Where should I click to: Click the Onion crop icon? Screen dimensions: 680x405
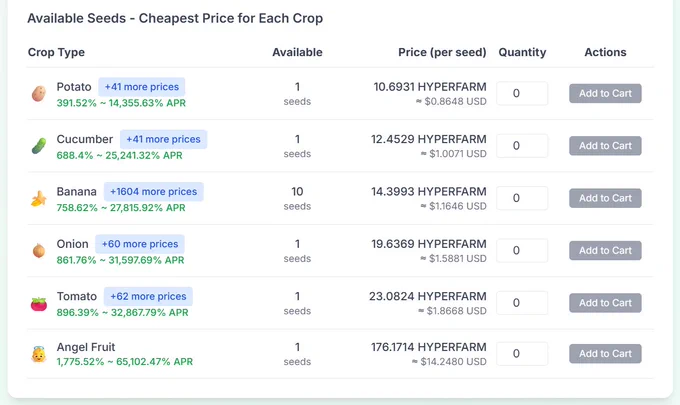click(39, 251)
